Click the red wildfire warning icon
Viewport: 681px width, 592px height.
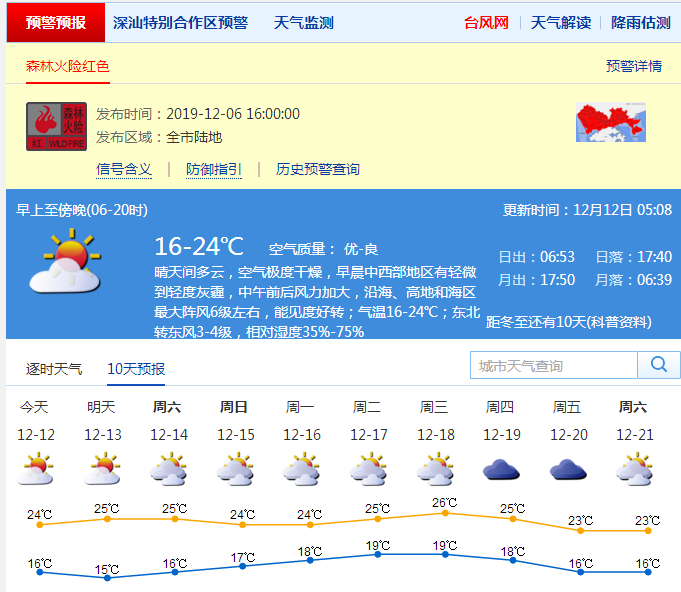point(57,126)
